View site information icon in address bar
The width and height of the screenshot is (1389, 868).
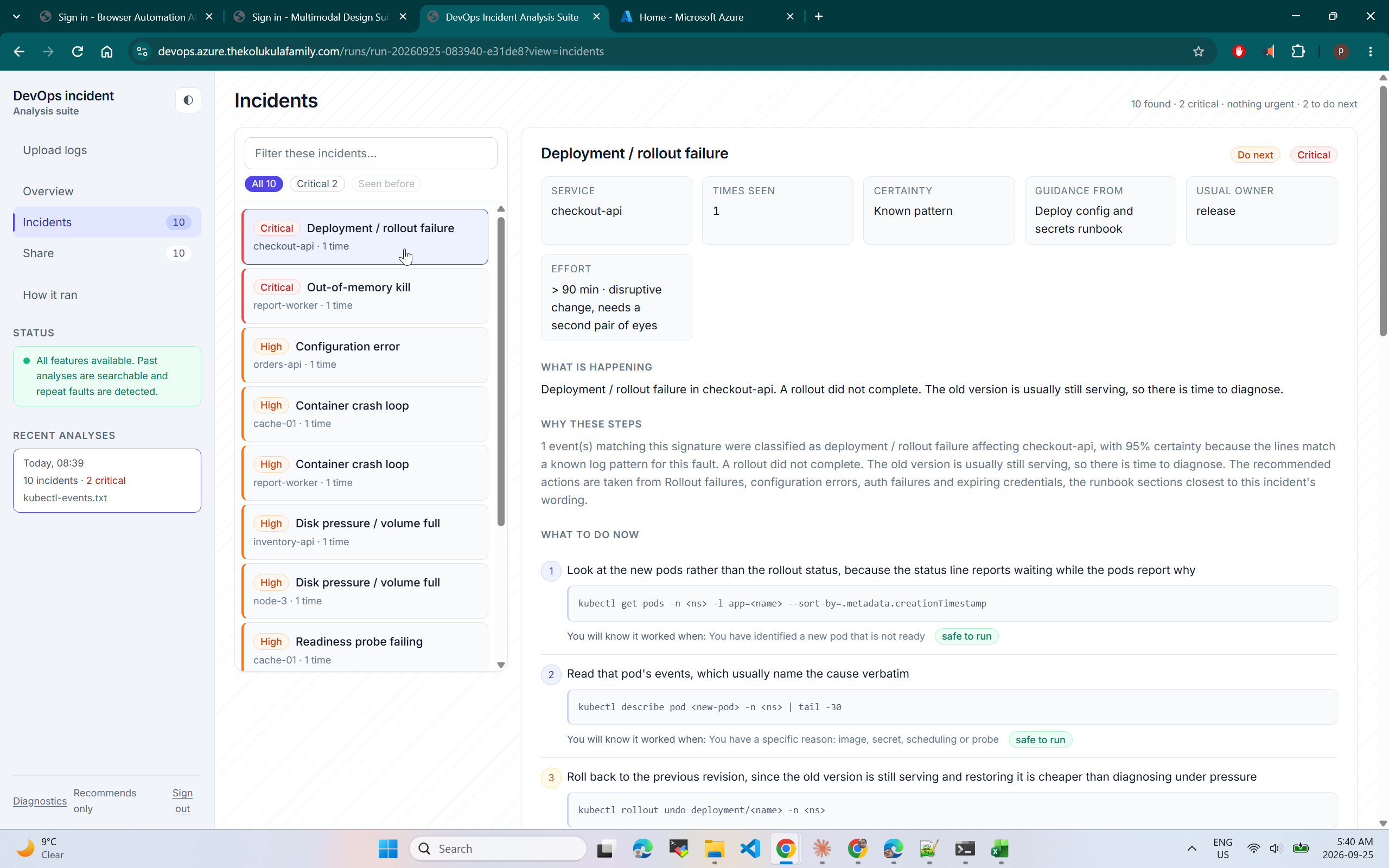pos(142,52)
